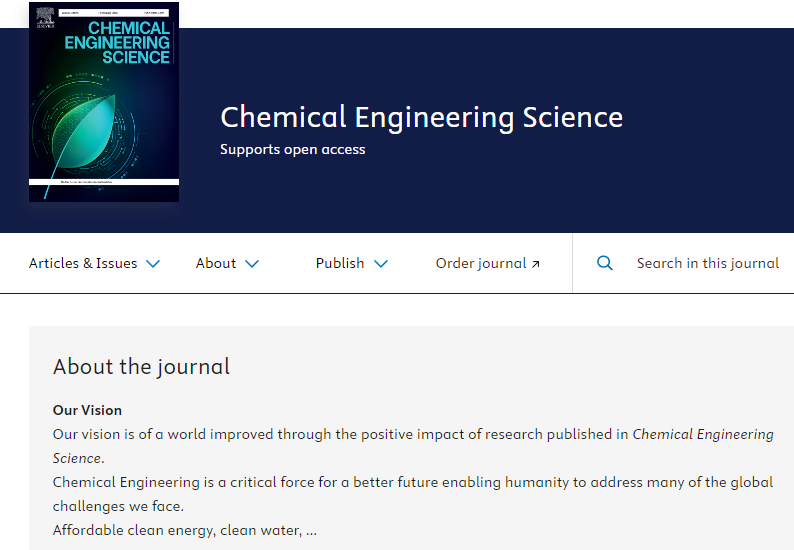Image resolution: width=794 pixels, height=550 pixels.
Task: Open the journal cover thumbnail
Action: point(104,102)
